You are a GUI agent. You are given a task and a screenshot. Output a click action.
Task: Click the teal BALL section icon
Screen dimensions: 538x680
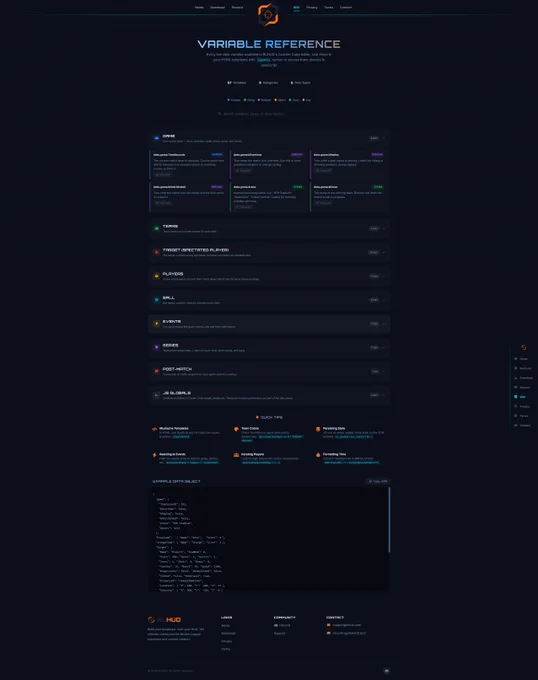(x=157, y=300)
